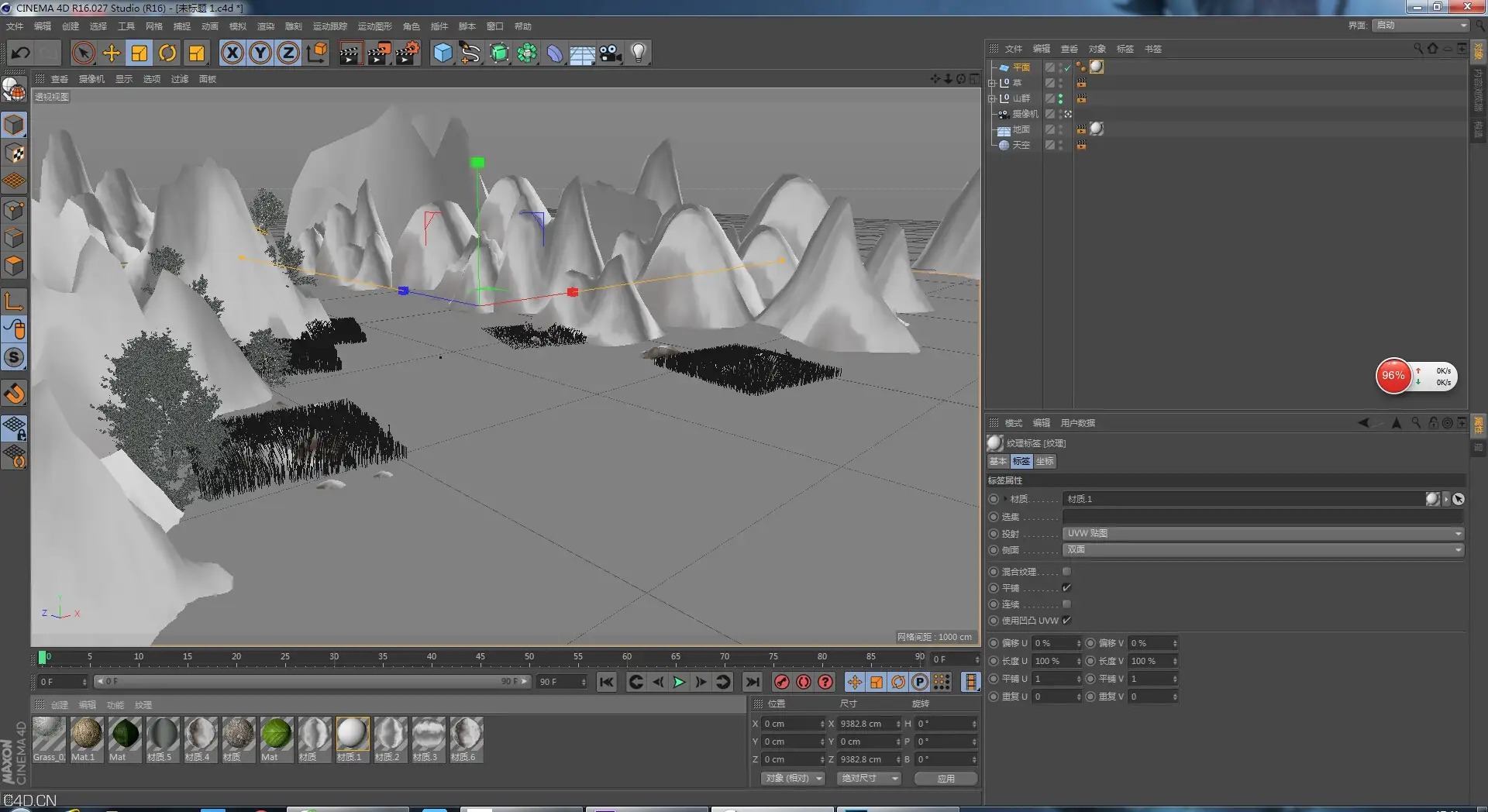
Task: Toggle the Y axis lock
Action: click(x=260, y=53)
